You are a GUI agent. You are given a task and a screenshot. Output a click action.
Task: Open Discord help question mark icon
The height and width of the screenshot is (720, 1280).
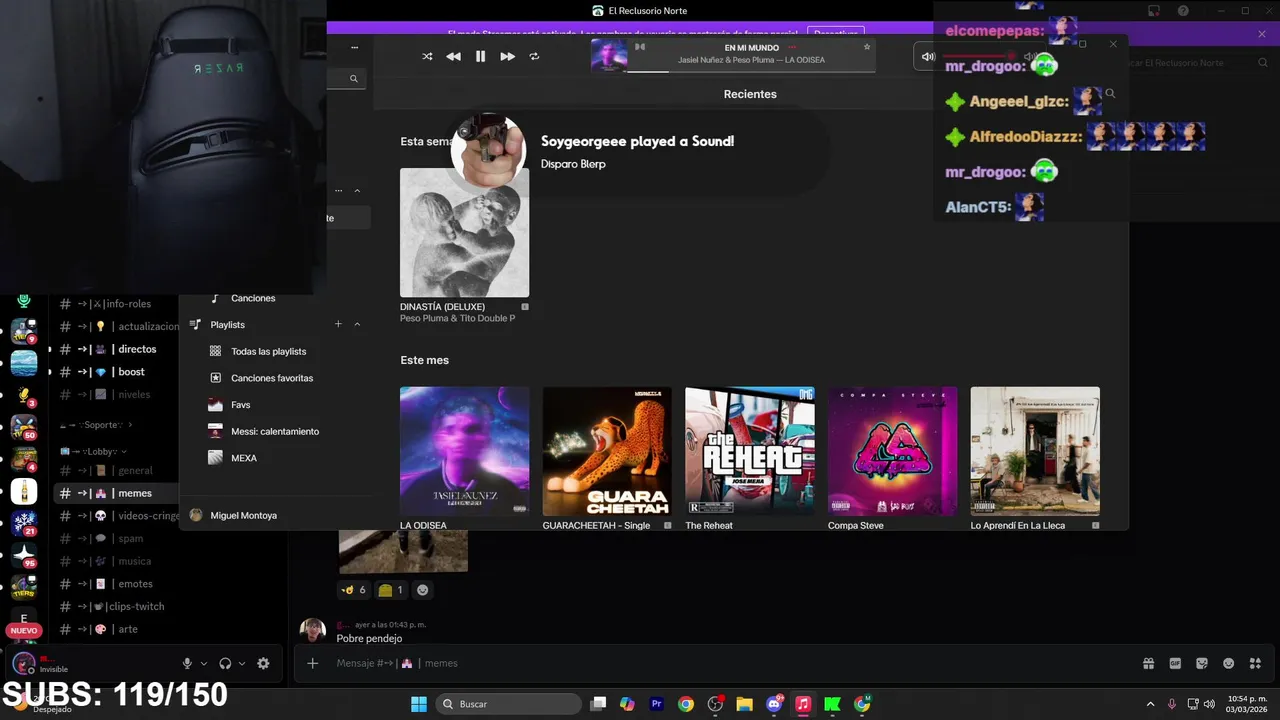(1183, 11)
